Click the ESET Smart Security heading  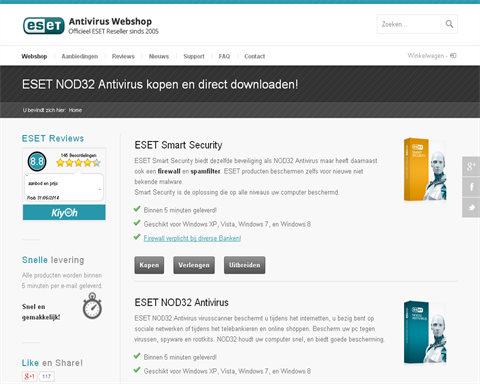178,145
